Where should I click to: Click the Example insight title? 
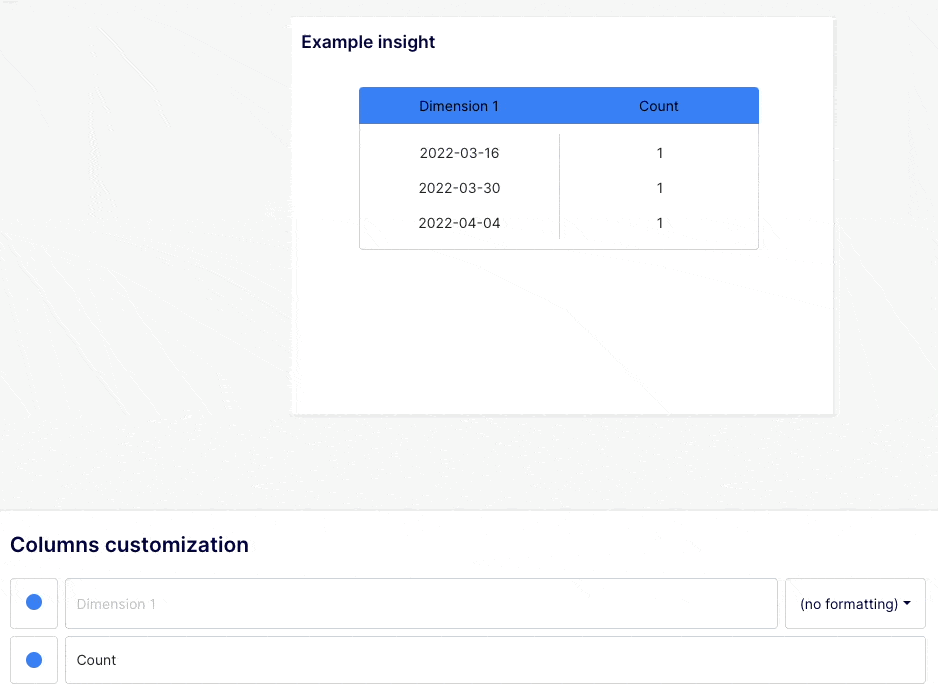[x=367, y=41]
